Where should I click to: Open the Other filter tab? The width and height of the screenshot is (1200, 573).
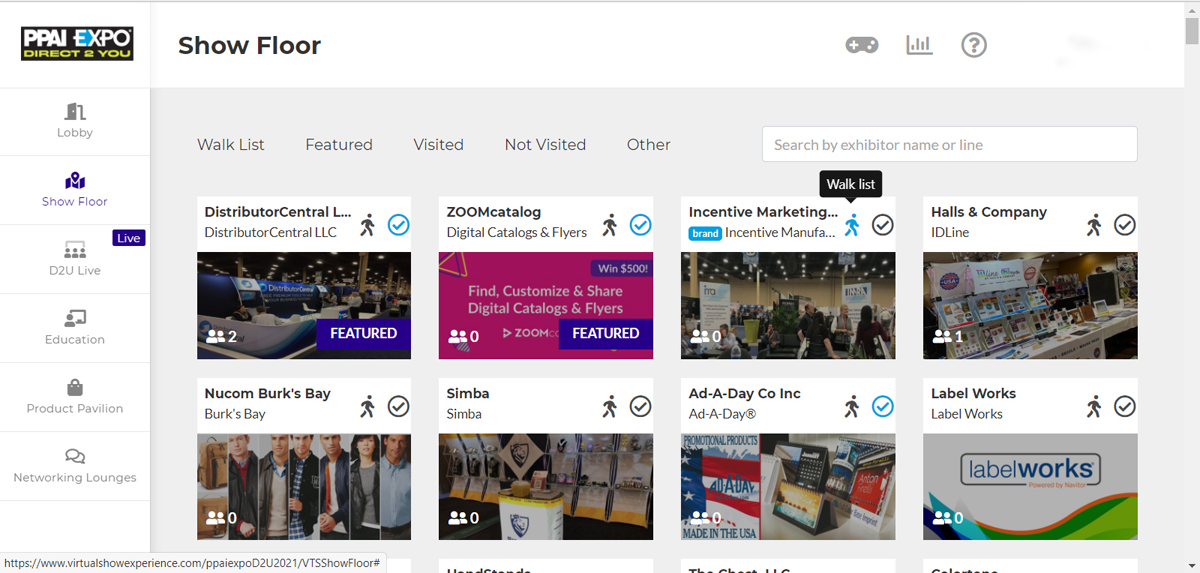648,145
